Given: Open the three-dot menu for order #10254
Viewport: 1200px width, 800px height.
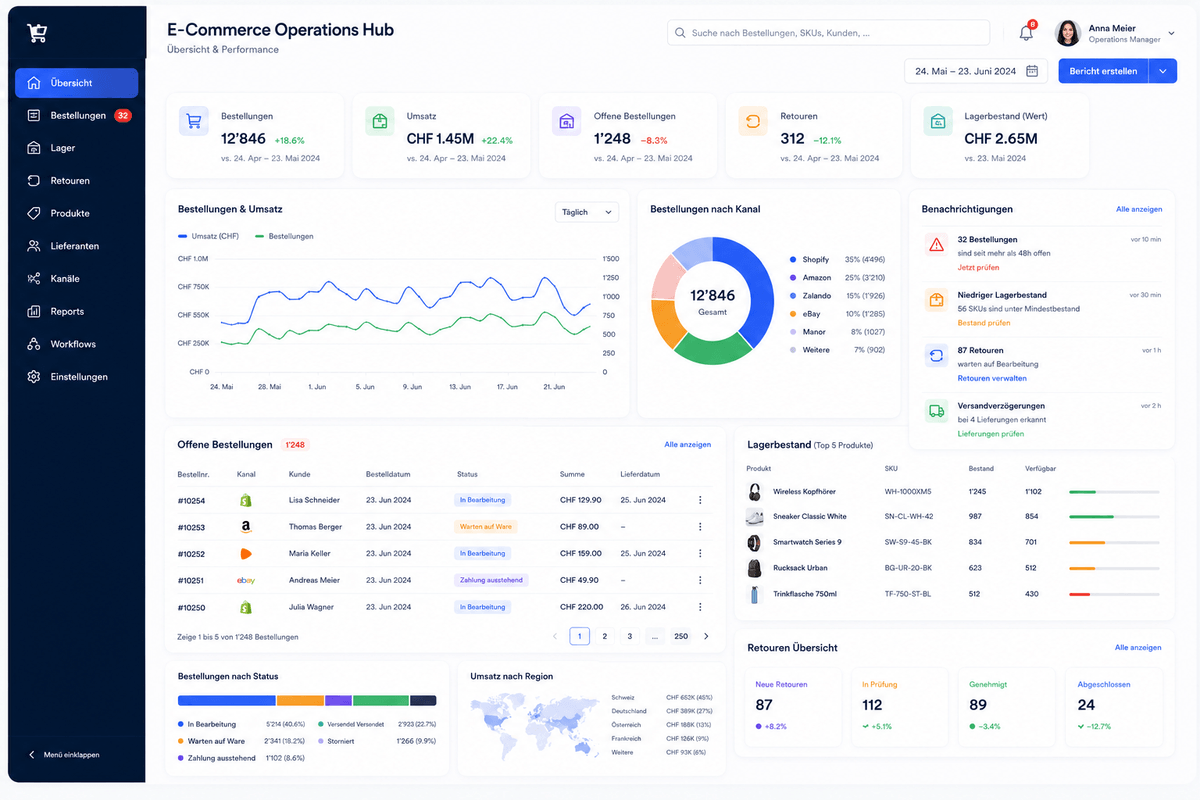Looking at the screenshot, I should [700, 500].
